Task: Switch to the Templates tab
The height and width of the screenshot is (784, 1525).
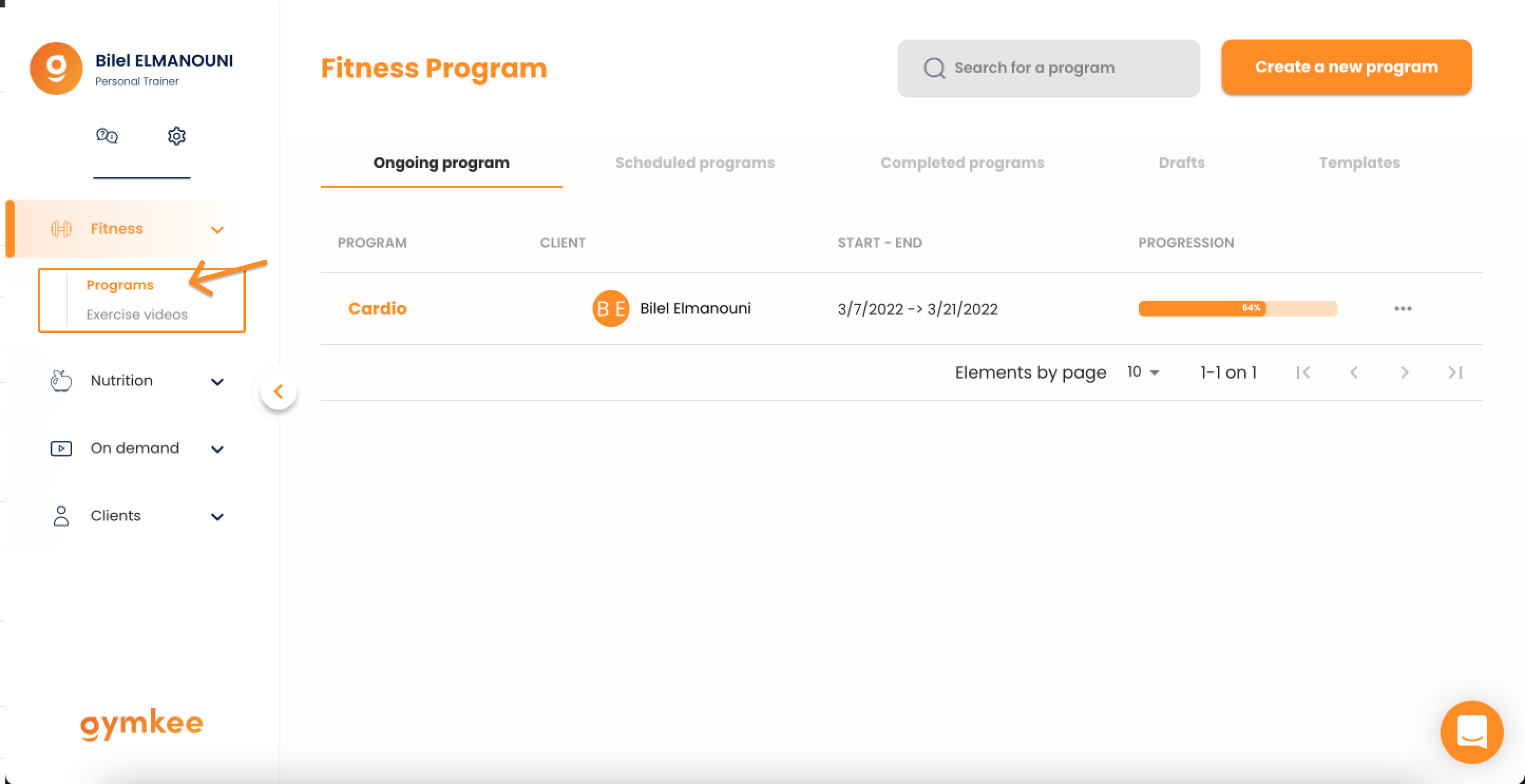Action: [1359, 163]
